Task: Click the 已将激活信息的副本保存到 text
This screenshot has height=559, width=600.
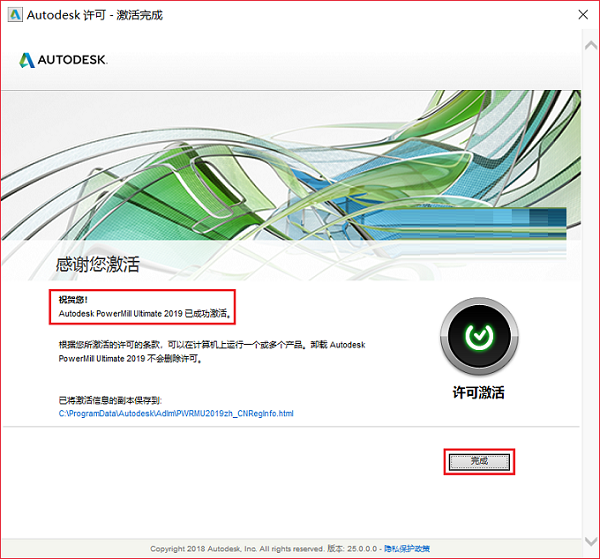Action: coord(110,400)
